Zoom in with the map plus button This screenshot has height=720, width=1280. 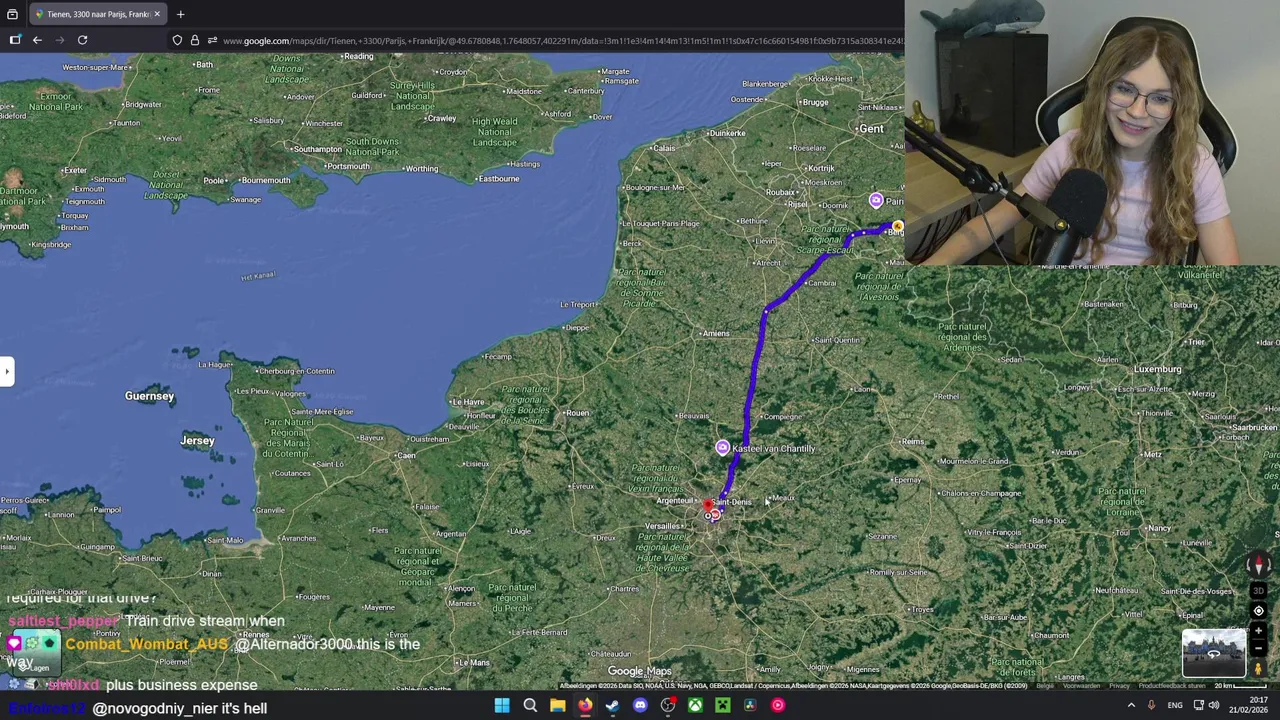coord(1259,632)
